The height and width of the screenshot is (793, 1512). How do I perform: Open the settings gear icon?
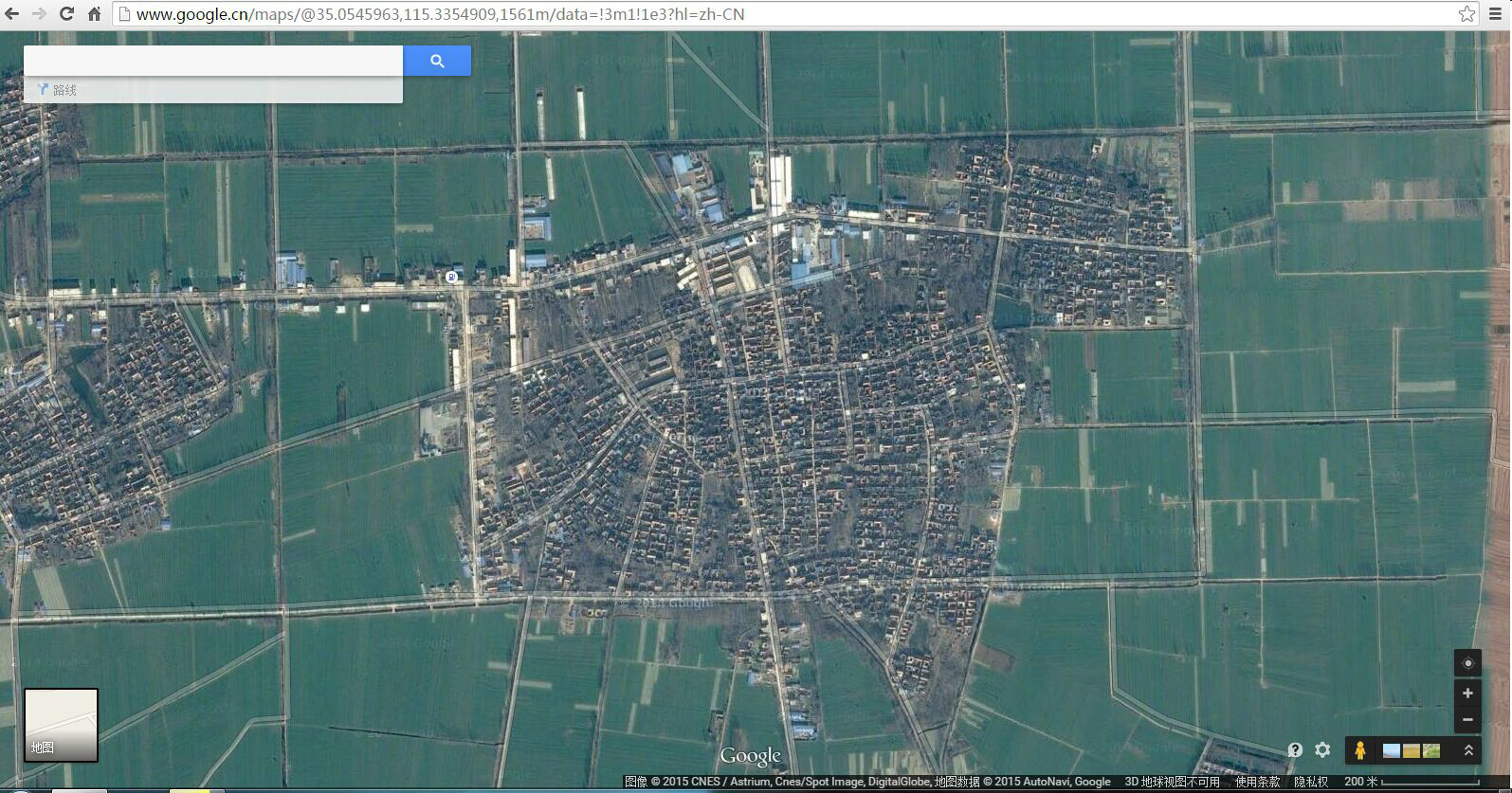click(x=1322, y=750)
